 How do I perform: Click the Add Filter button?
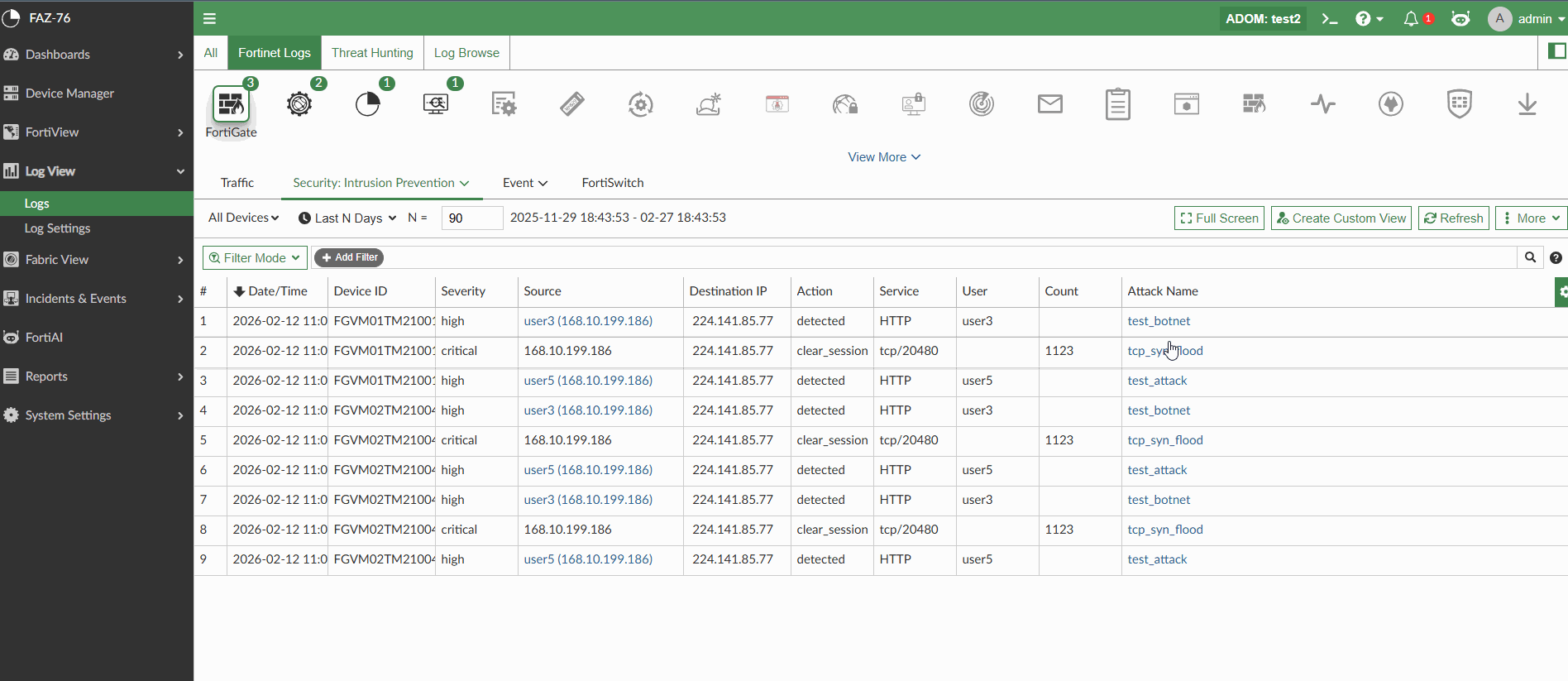click(349, 257)
